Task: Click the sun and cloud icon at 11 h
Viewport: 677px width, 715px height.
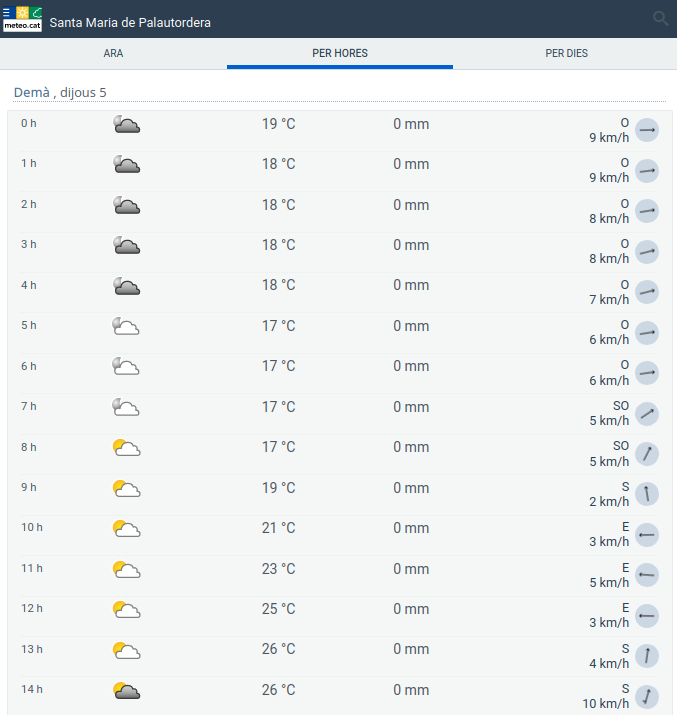Action: (x=126, y=569)
